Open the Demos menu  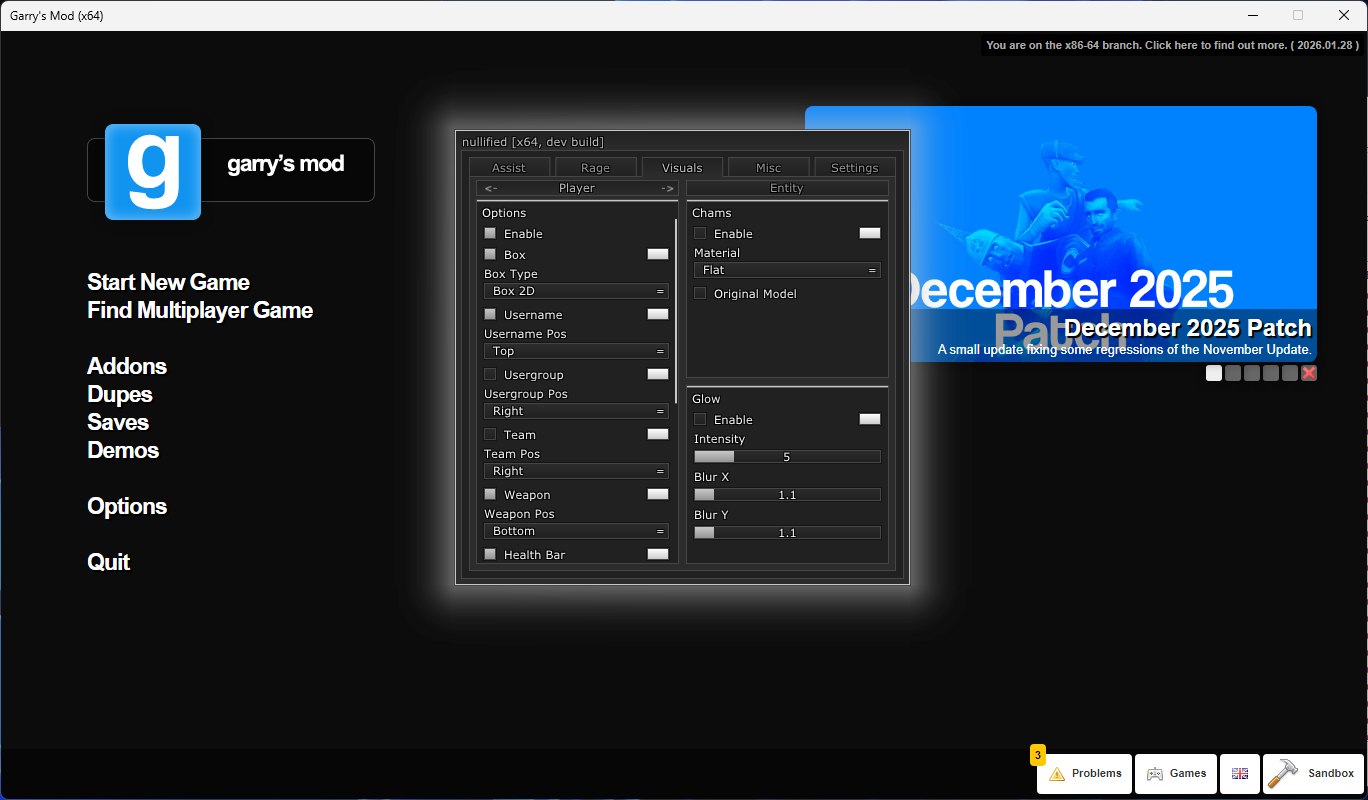pos(123,450)
